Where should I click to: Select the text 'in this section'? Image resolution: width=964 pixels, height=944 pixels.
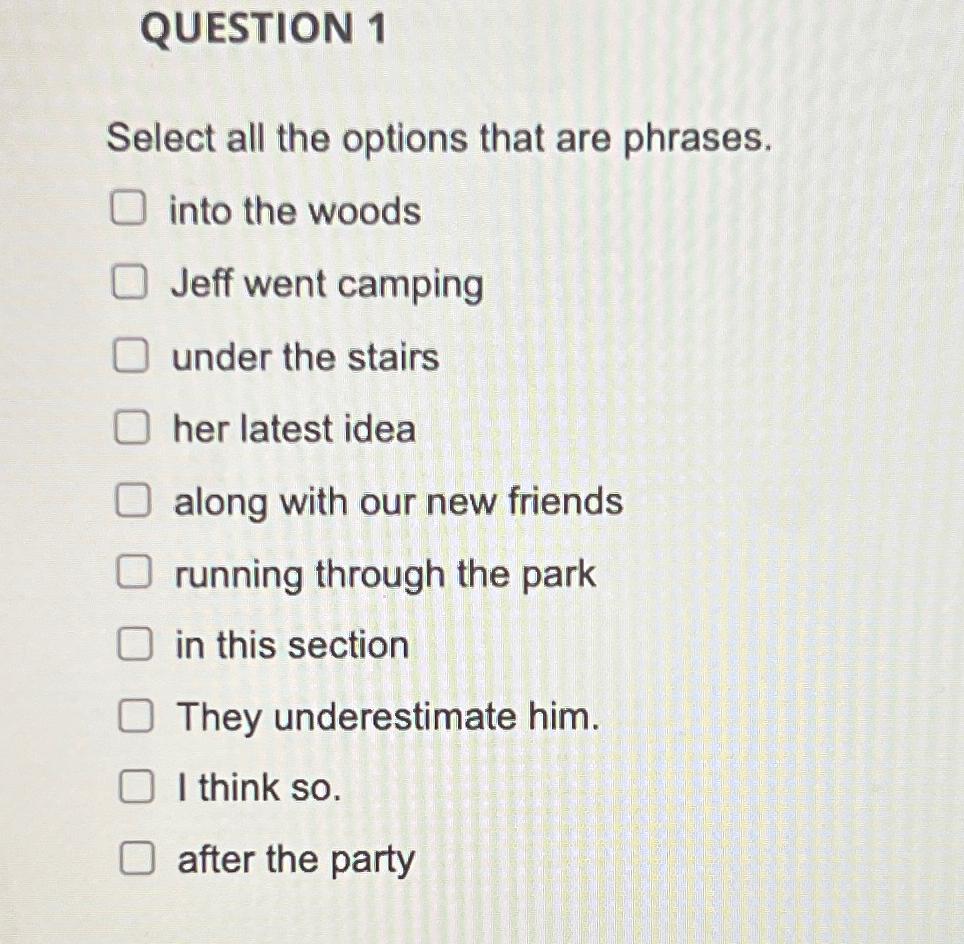click(x=290, y=645)
